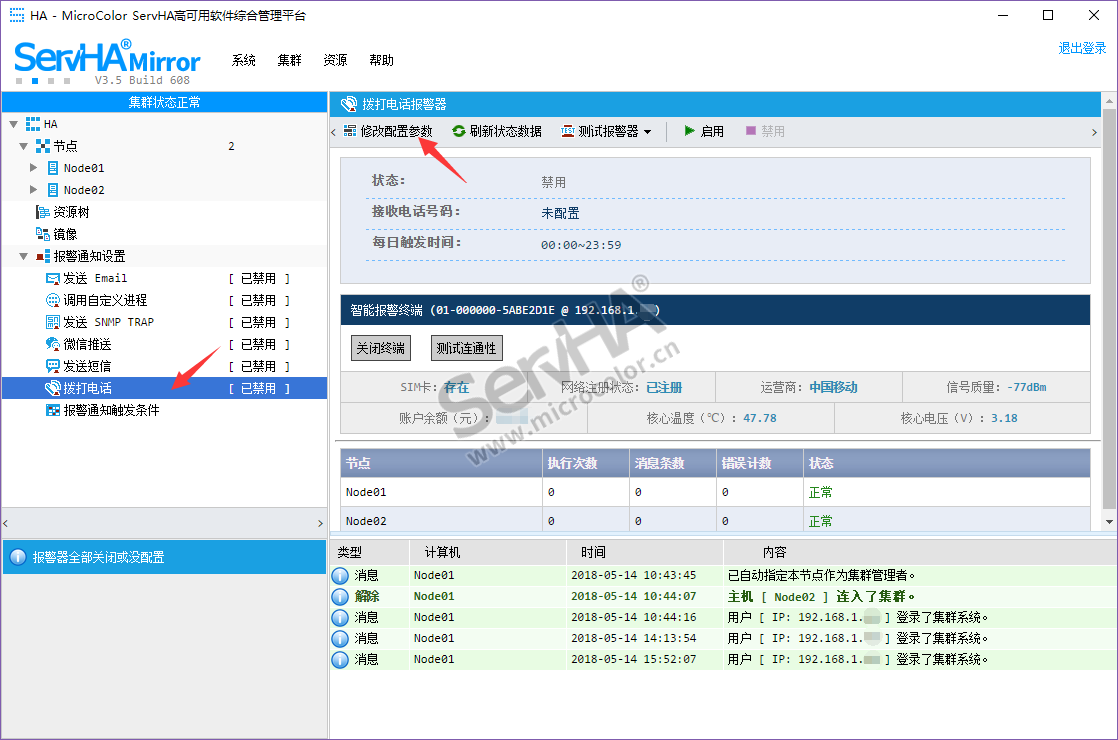Click the right panel vertical scrollbar

tap(1108, 300)
